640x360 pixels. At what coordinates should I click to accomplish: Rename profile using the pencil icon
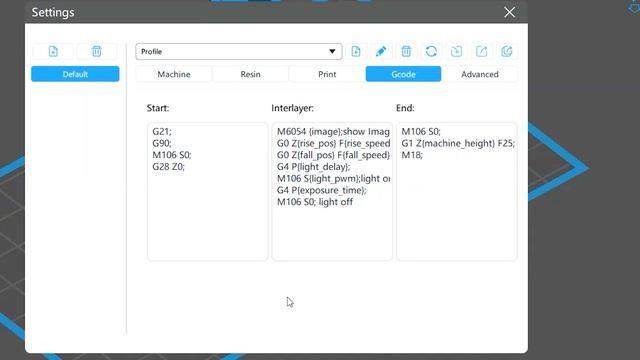pos(381,51)
